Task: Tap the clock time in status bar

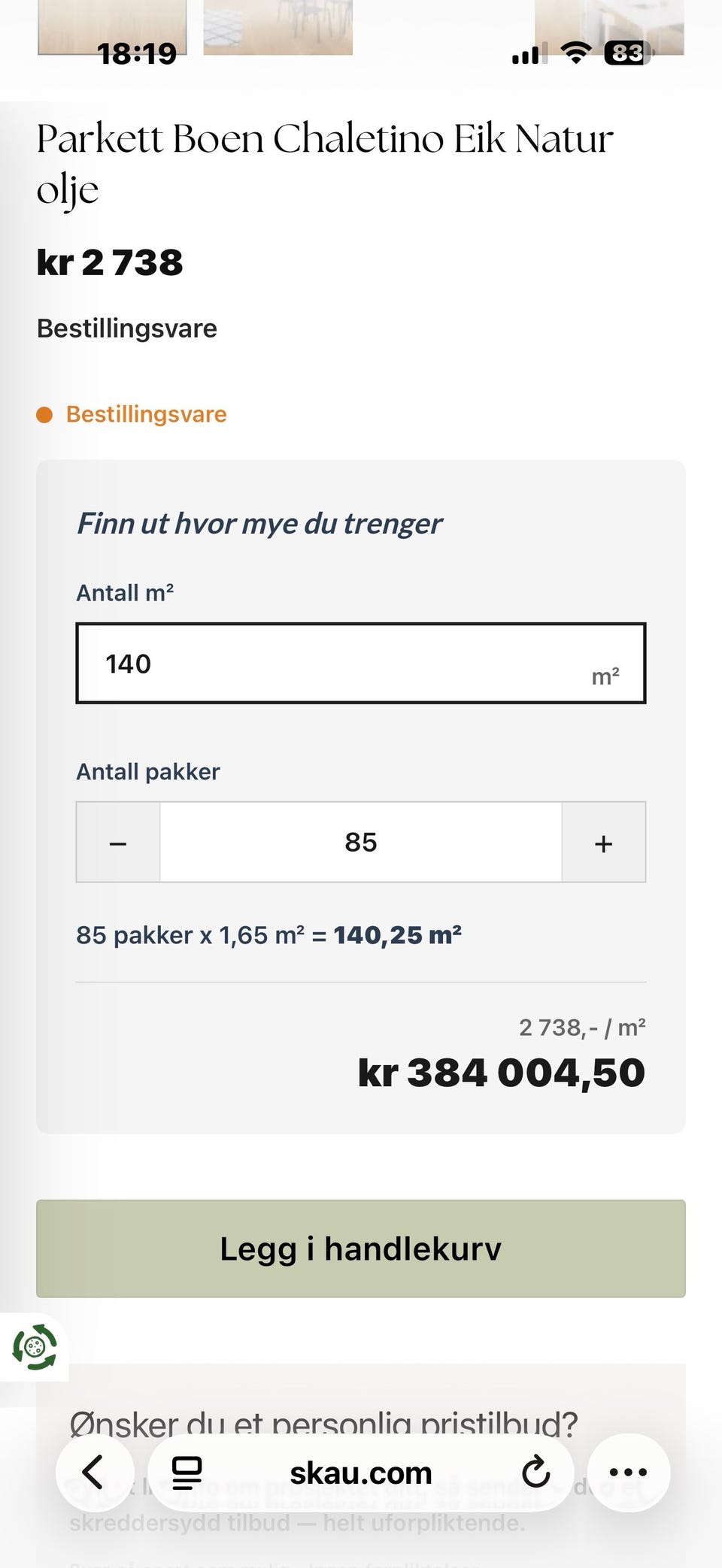Action: tap(137, 53)
